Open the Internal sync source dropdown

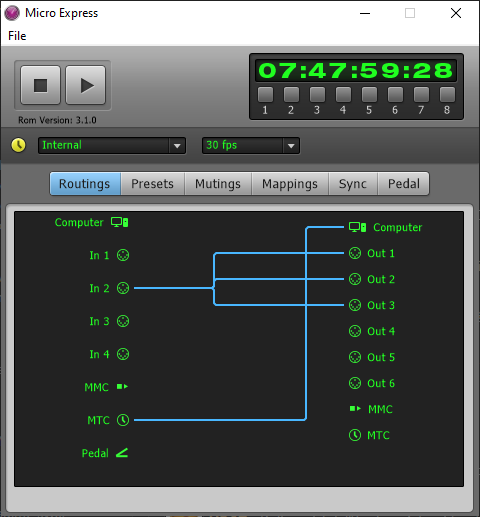pos(112,145)
